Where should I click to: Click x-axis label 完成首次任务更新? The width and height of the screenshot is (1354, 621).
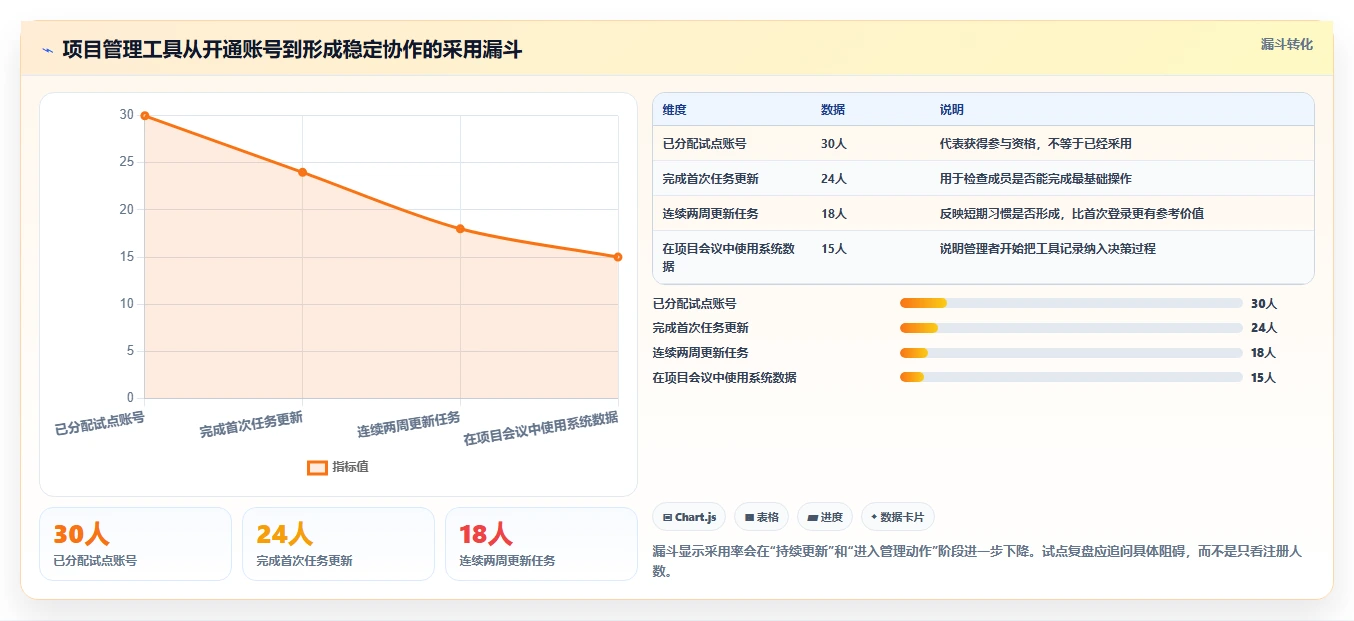coord(251,425)
